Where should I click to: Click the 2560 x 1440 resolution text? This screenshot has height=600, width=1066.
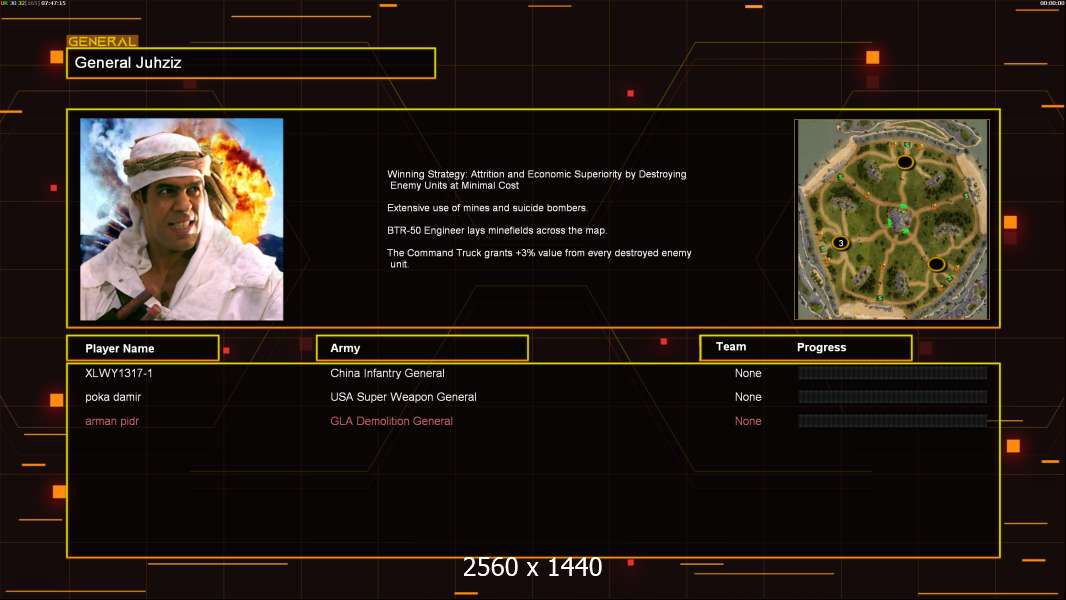[x=532, y=567]
